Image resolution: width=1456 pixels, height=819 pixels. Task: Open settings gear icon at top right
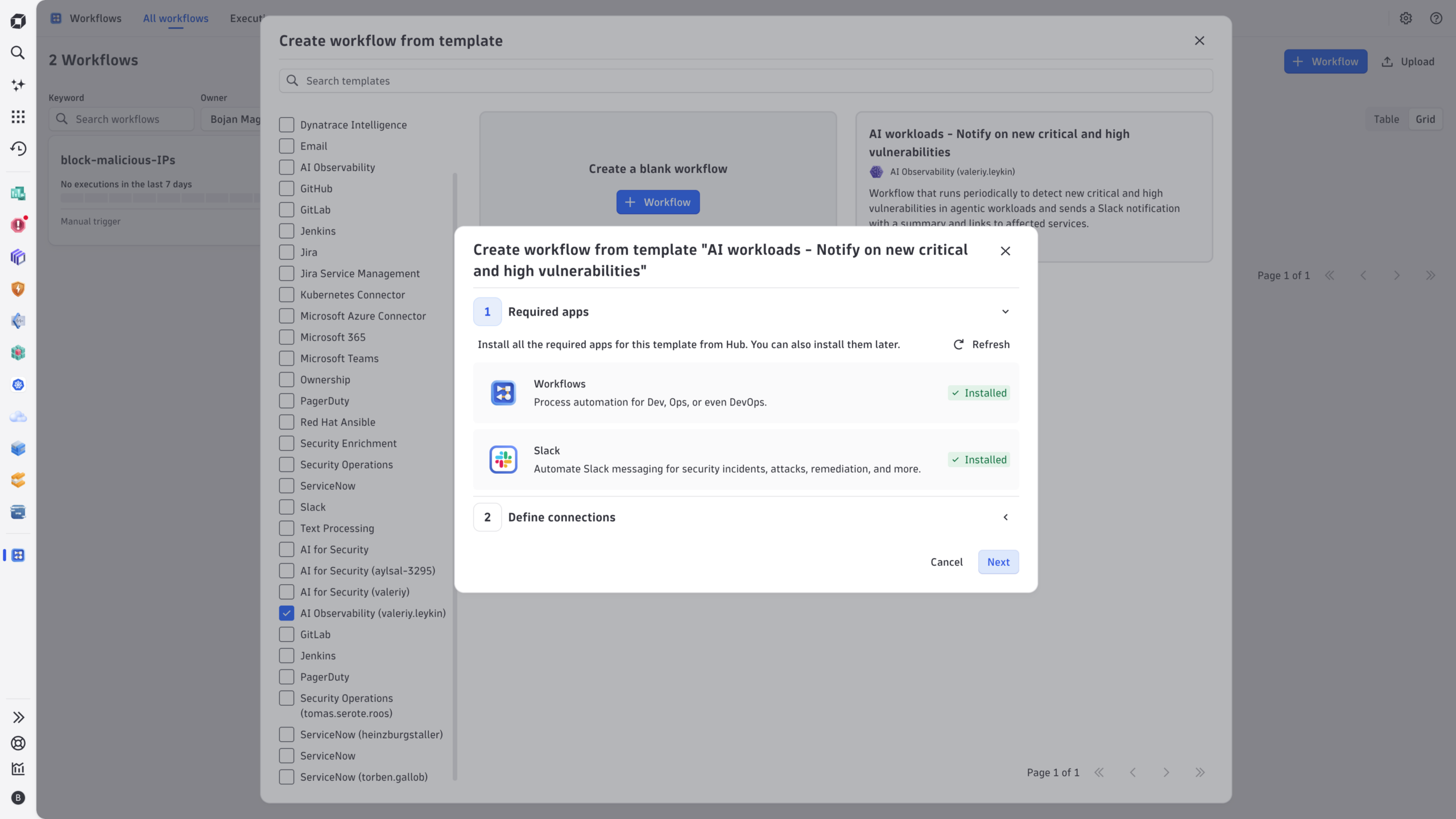pyautogui.click(x=1406, y=18)
